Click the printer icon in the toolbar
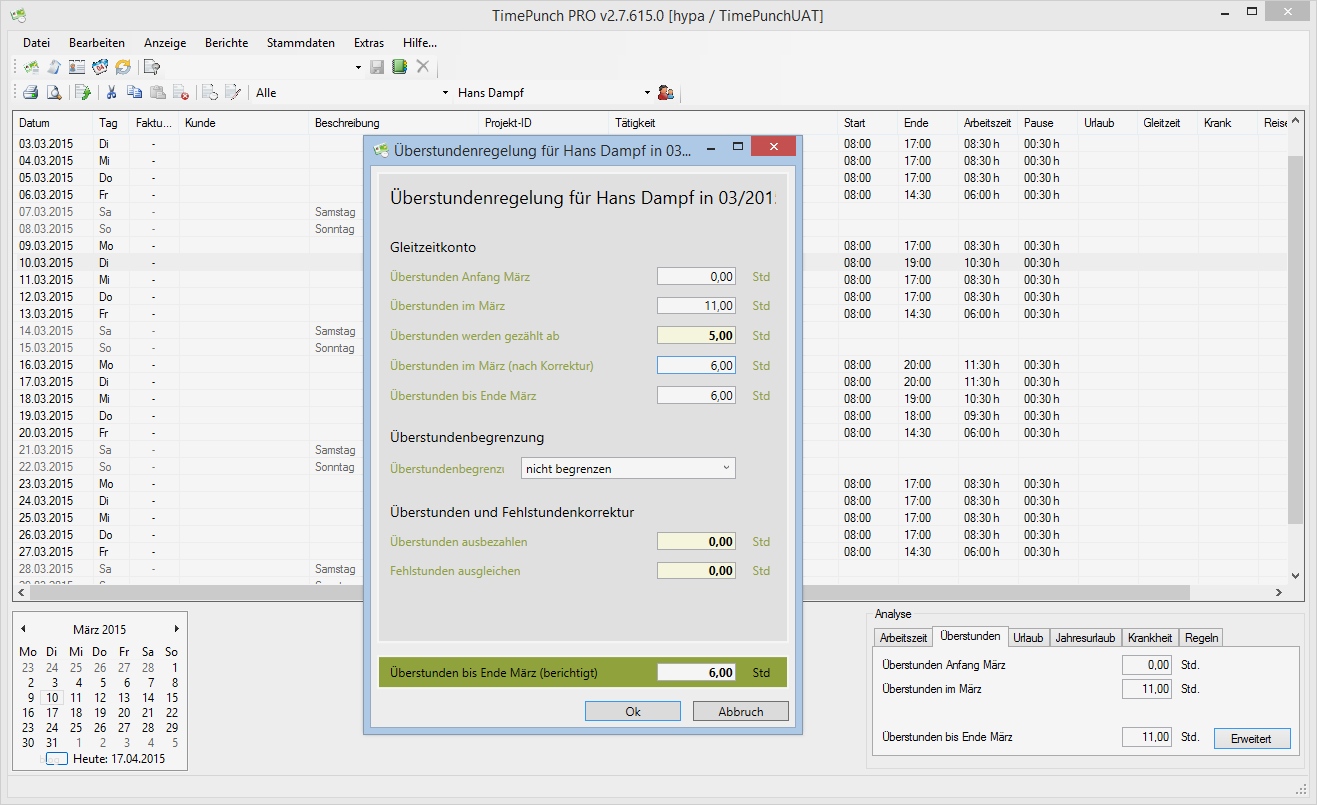1317x805 pixels. pos(31,93)
